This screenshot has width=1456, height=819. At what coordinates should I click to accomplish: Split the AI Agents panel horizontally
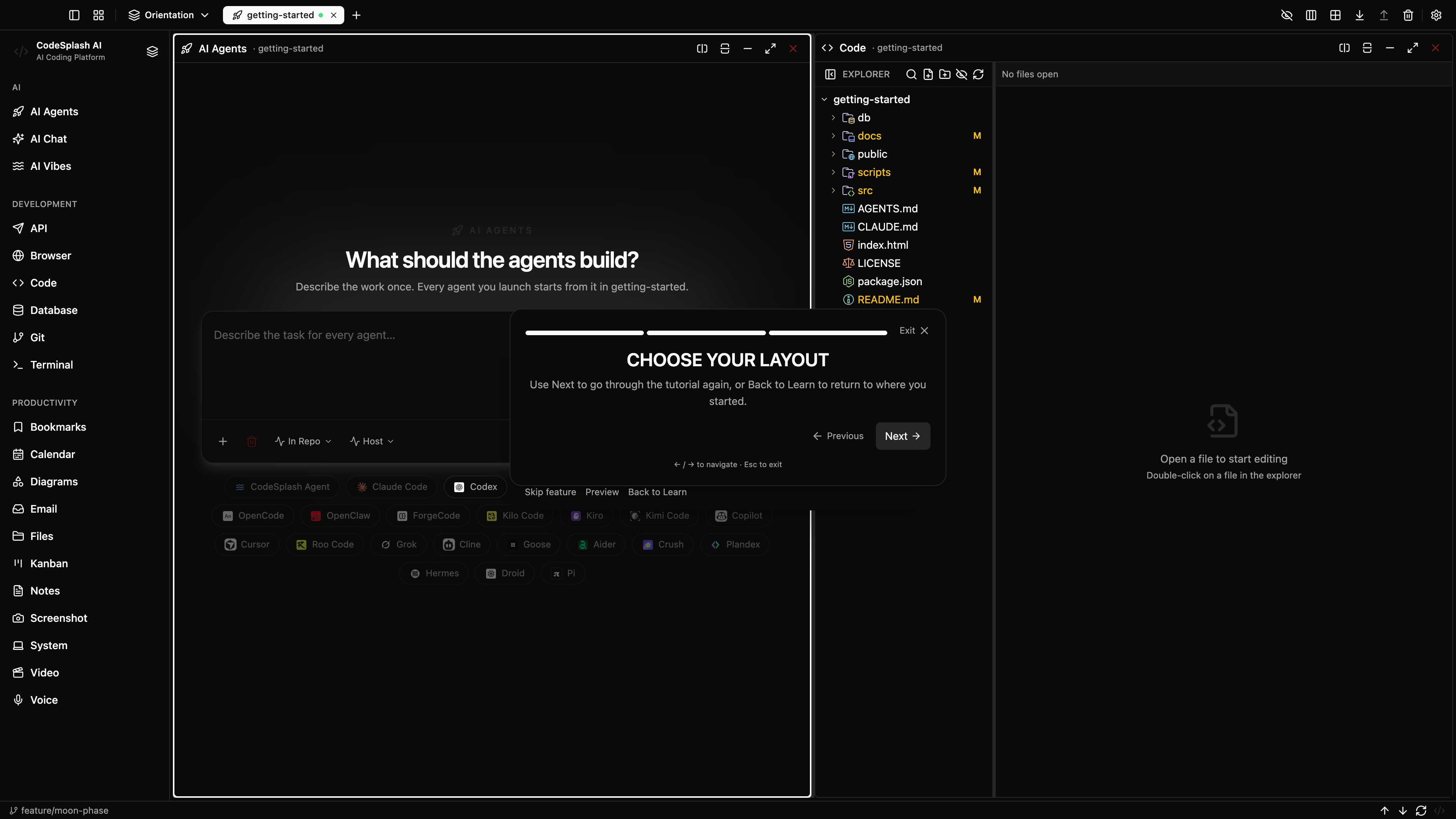tap(702, 49)
